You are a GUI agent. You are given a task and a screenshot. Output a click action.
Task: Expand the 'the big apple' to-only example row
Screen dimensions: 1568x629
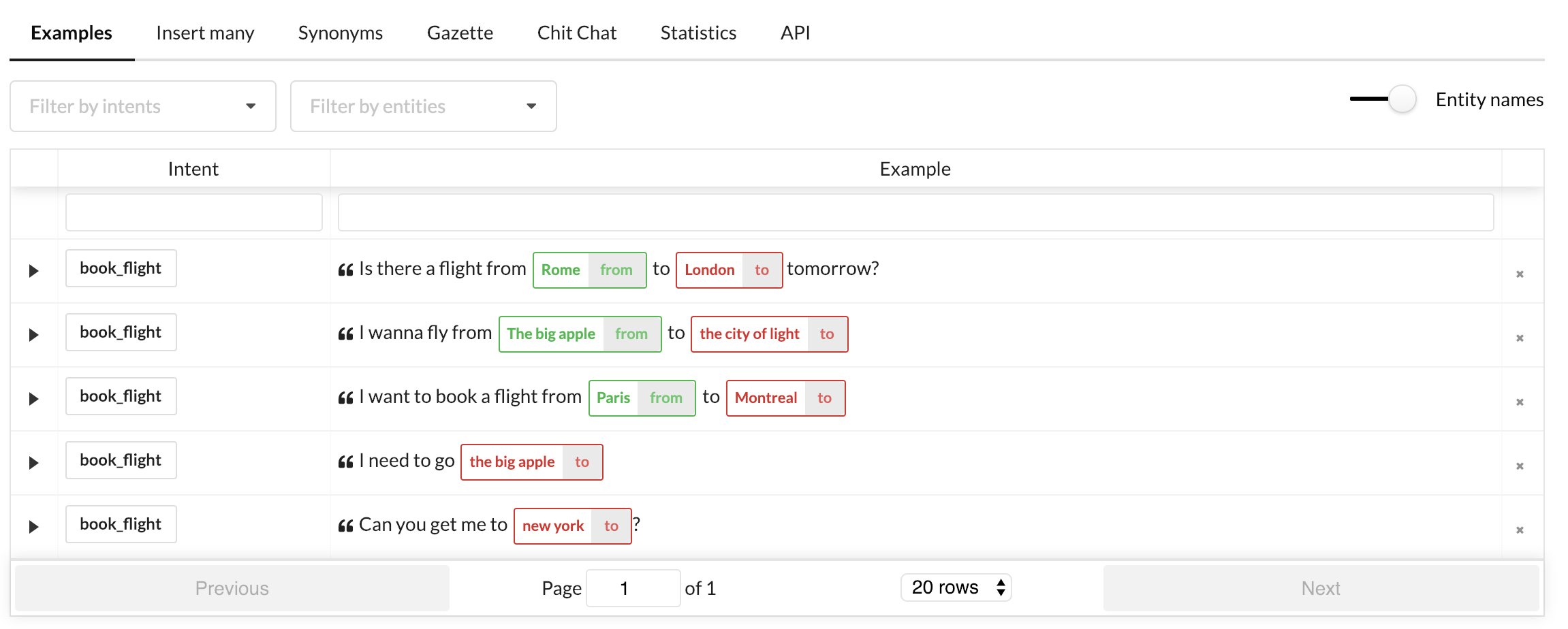33,463
